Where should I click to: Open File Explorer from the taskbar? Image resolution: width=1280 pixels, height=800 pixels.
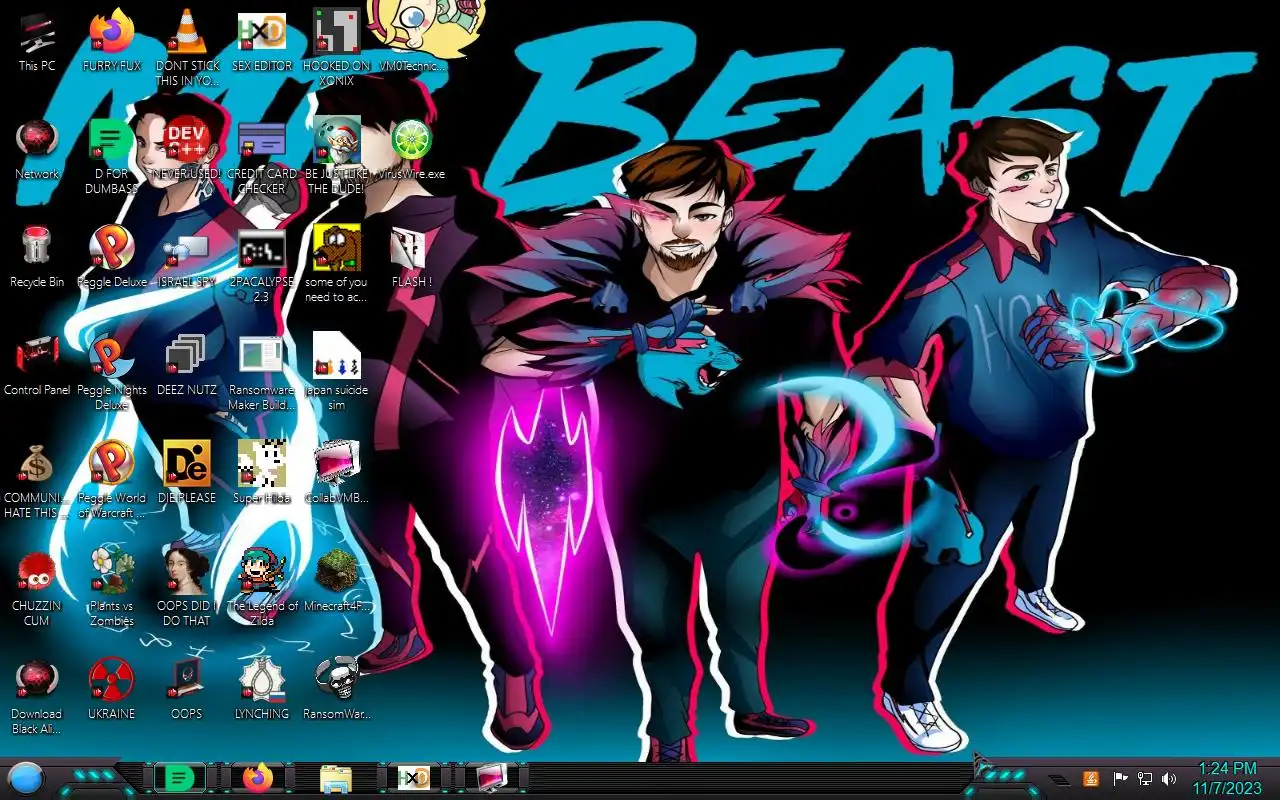(x=335, y=777)
